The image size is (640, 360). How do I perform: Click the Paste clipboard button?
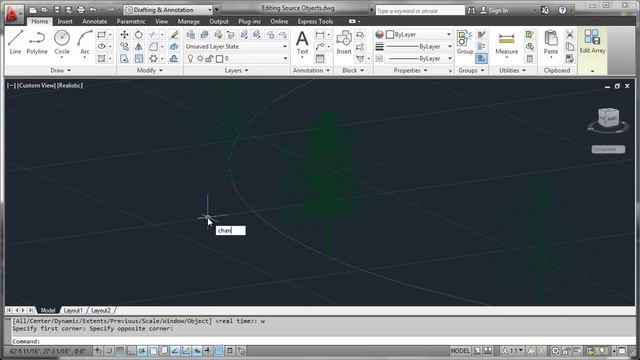pos(551,42)
